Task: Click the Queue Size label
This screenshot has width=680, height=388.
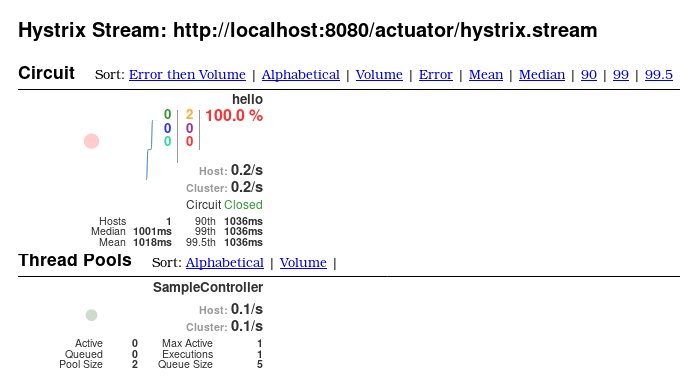Action: 185,364
